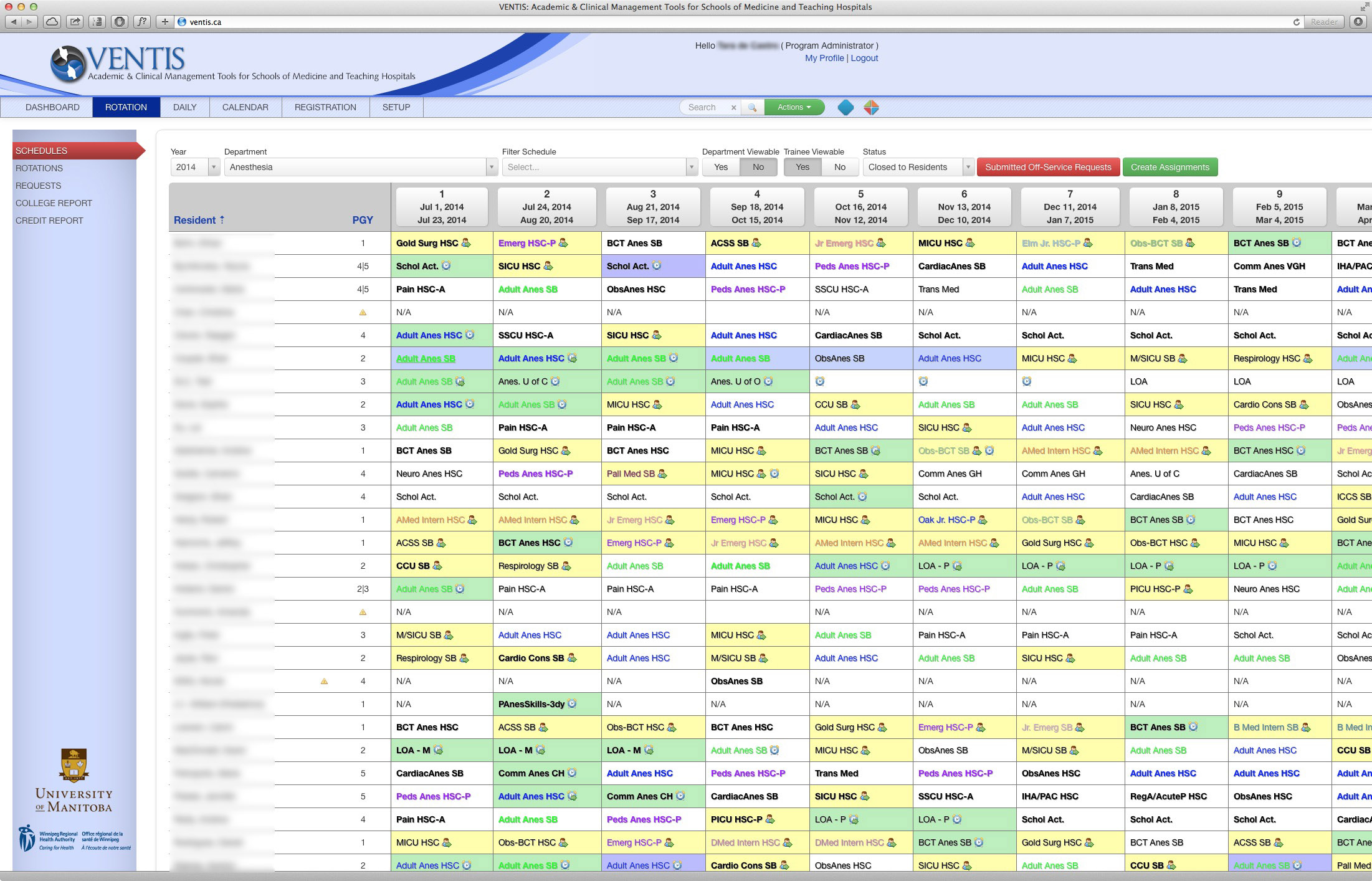Set Trainee Viewable to No
The width and height of the screenshot is (1372, 881).
click(x=839, y=167)
